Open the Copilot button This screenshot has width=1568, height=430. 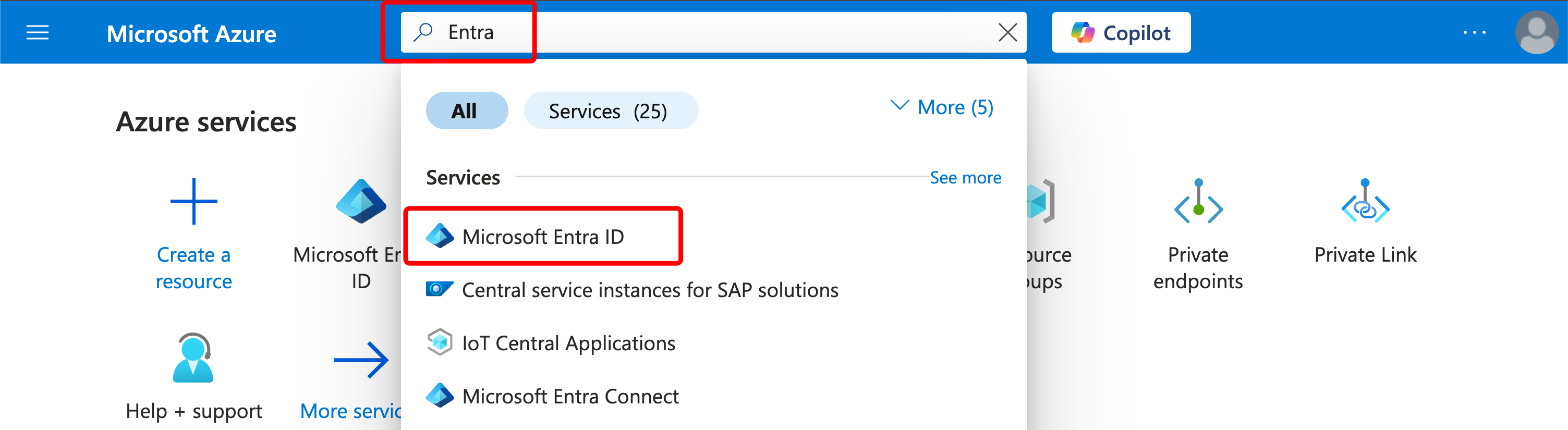pos(1121,33)
